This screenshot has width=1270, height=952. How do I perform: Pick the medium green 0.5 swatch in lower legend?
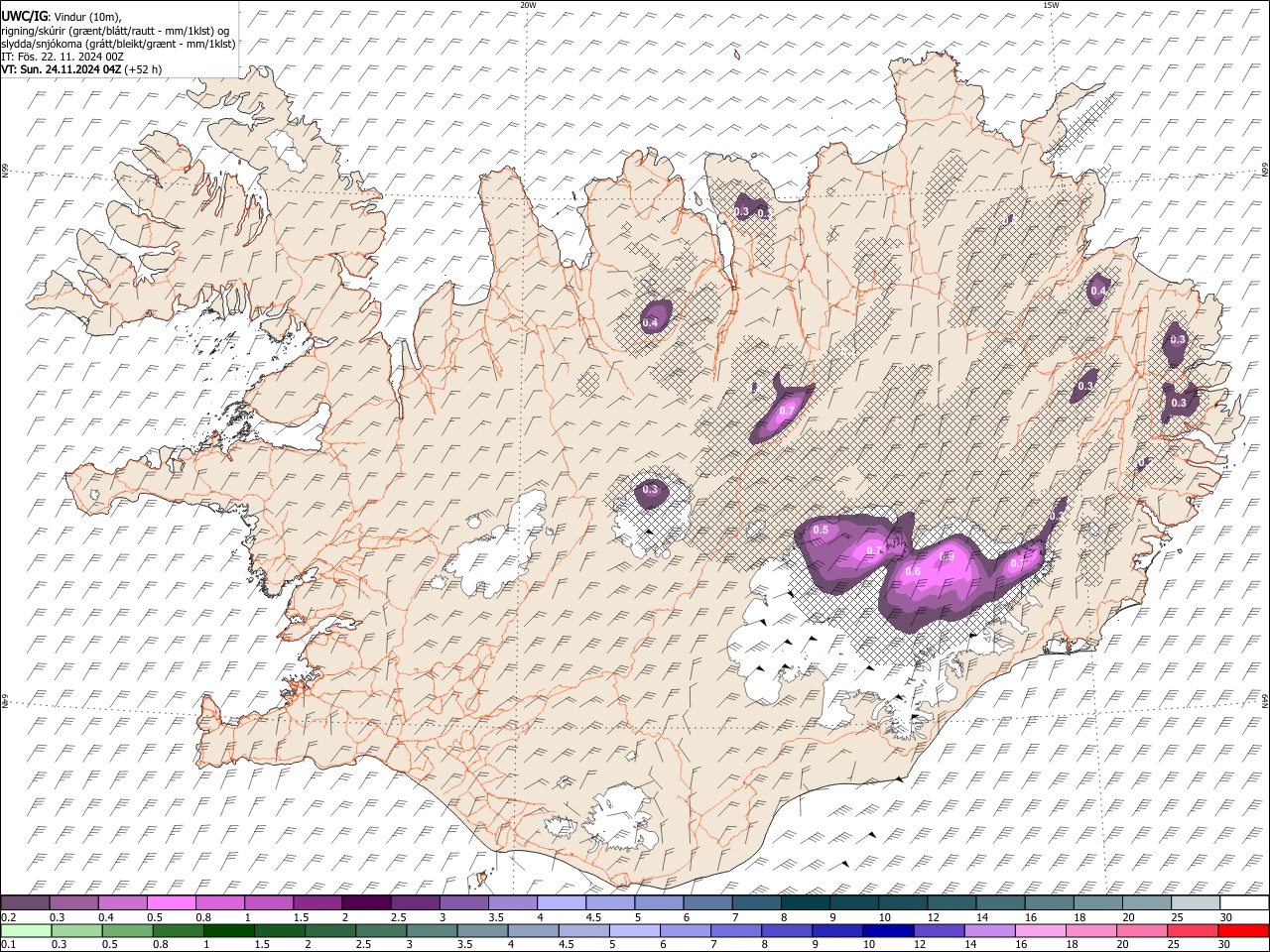128,931
